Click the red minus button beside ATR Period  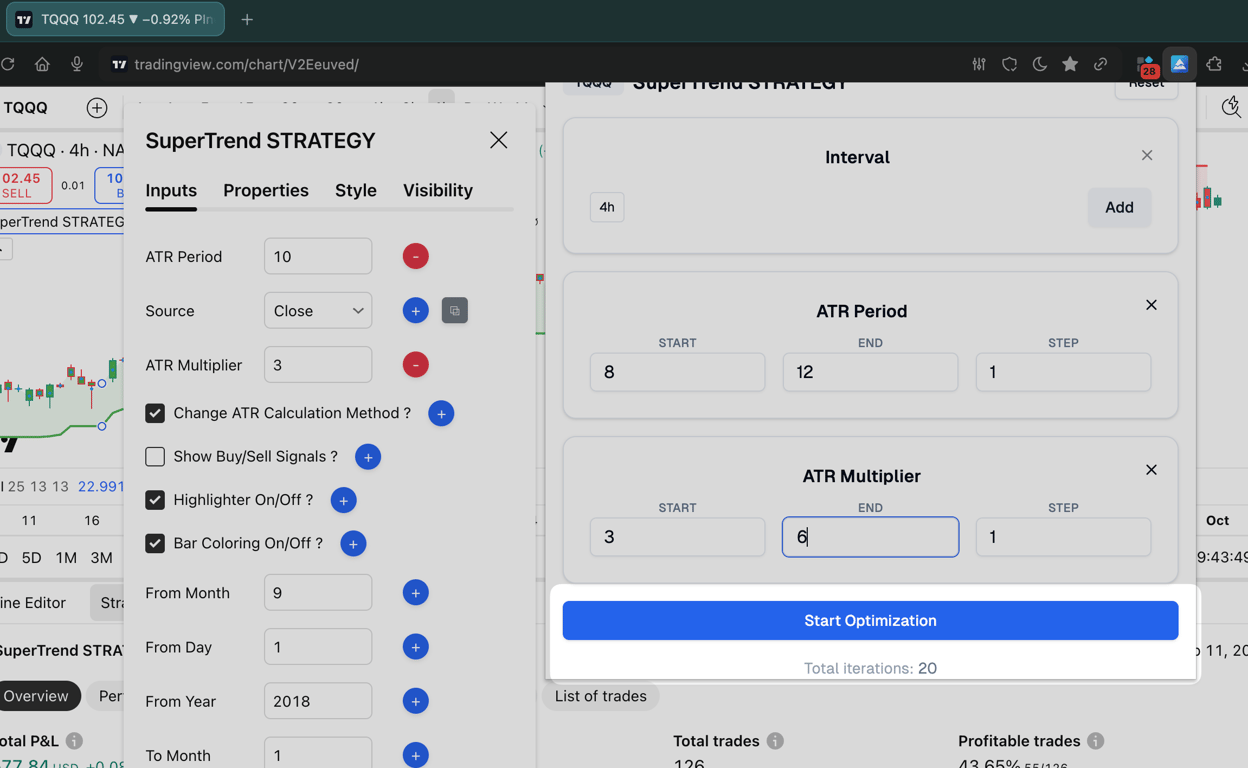click(415, 256)
